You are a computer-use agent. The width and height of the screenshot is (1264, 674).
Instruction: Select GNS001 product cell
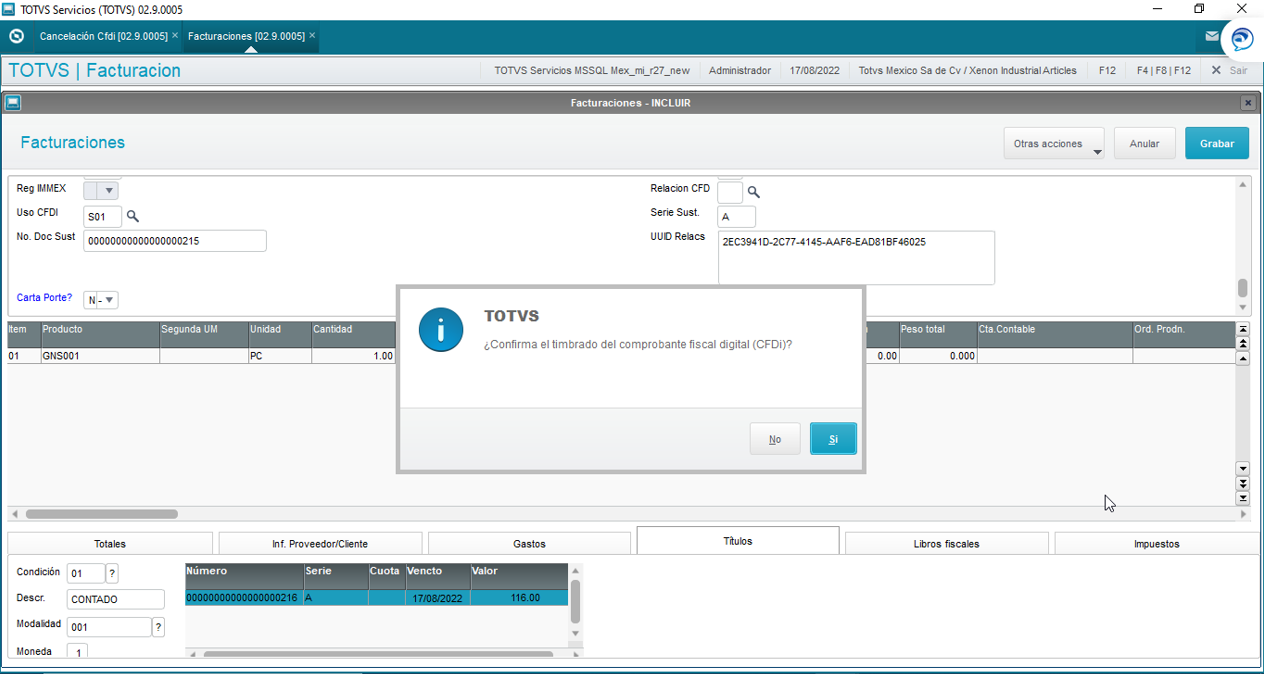[x=99, y=356]
